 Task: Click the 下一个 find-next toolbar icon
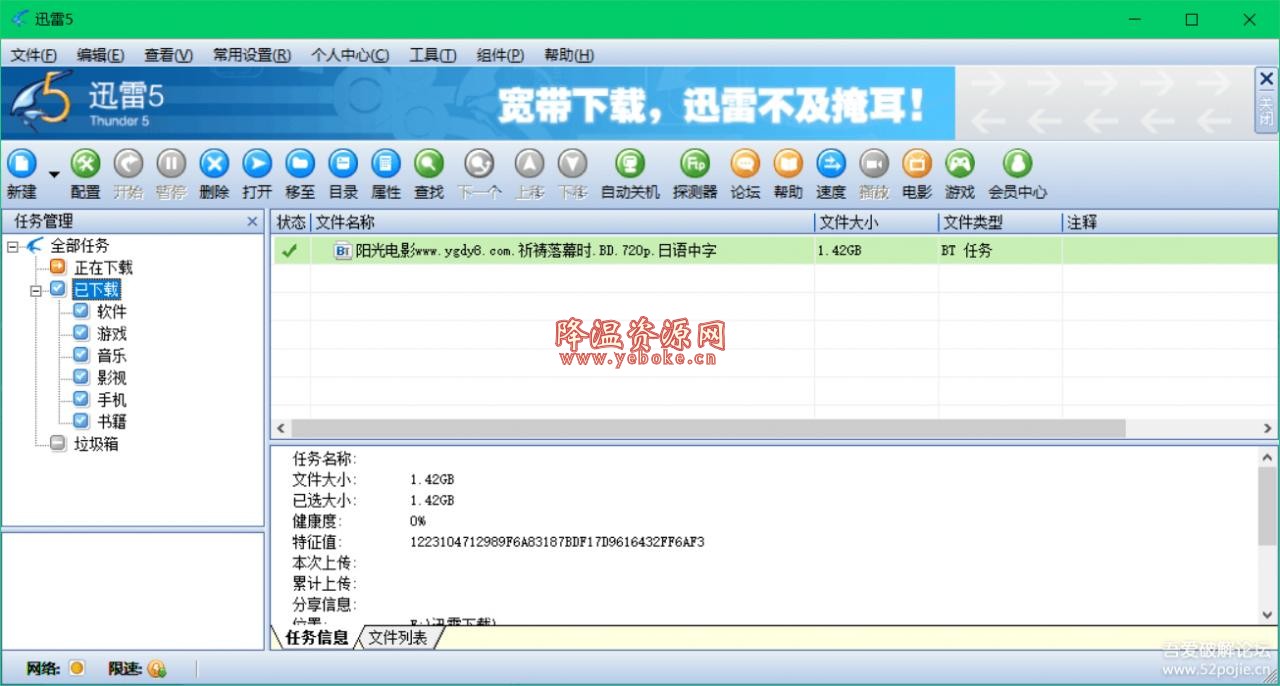click(480, 163)
